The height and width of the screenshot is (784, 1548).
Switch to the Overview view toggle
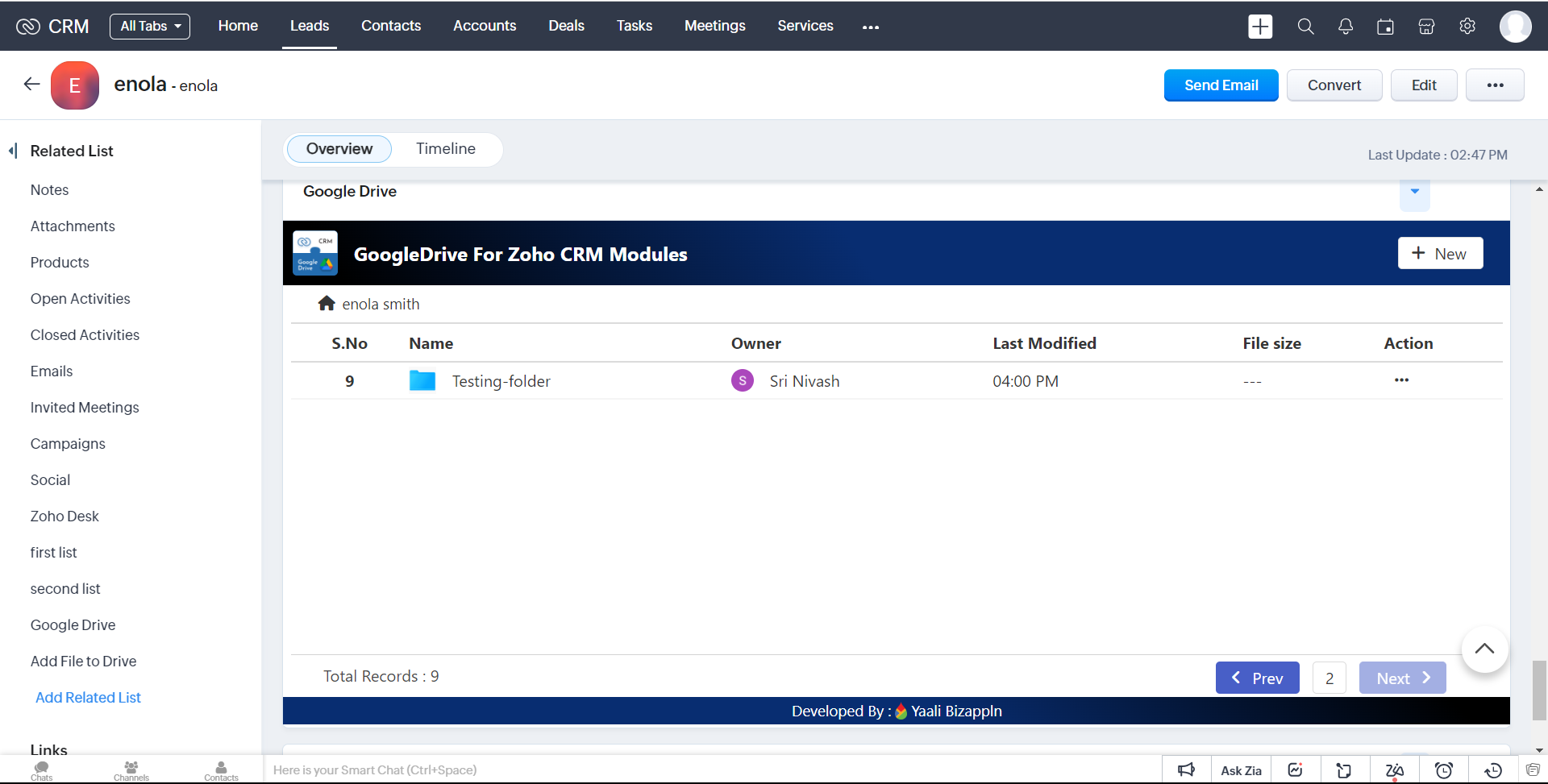pyautogui.click(x=339, y=149)
